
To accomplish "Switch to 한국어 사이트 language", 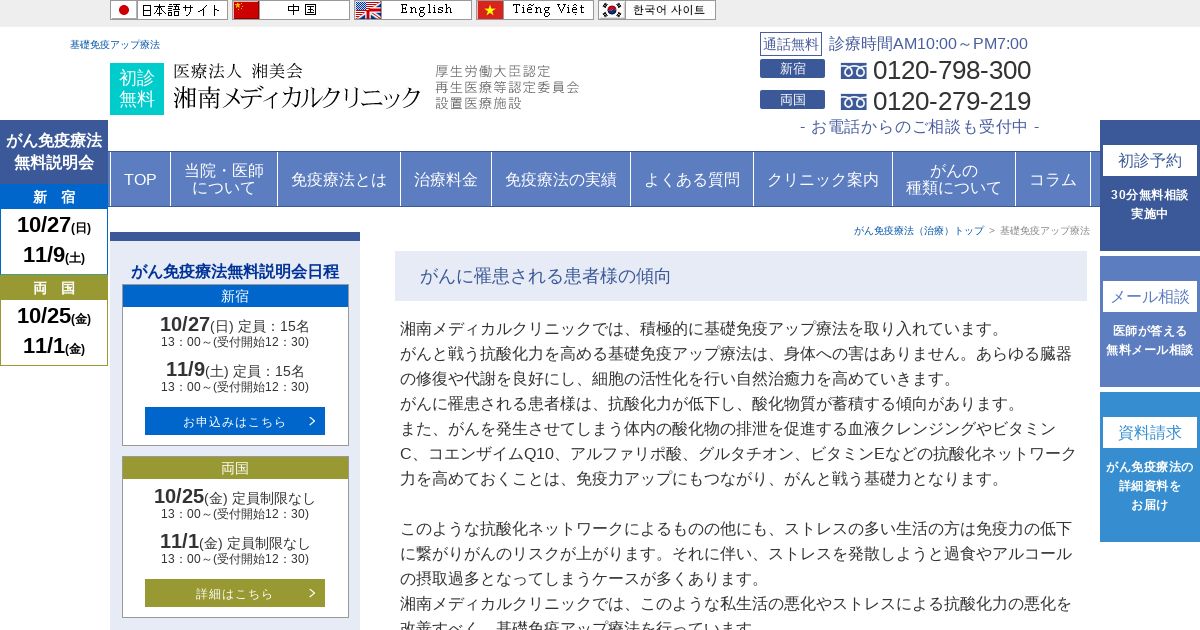I will point(657,10).
